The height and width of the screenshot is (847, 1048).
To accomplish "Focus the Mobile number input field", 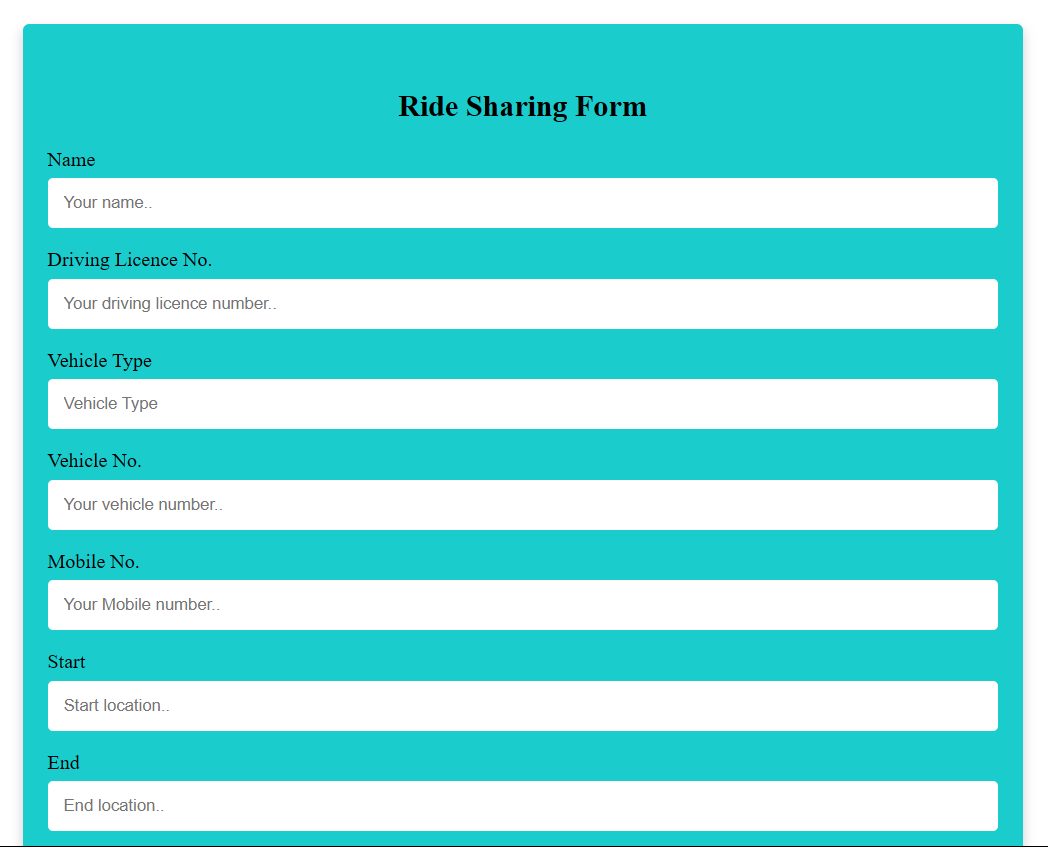I will 523,605.
